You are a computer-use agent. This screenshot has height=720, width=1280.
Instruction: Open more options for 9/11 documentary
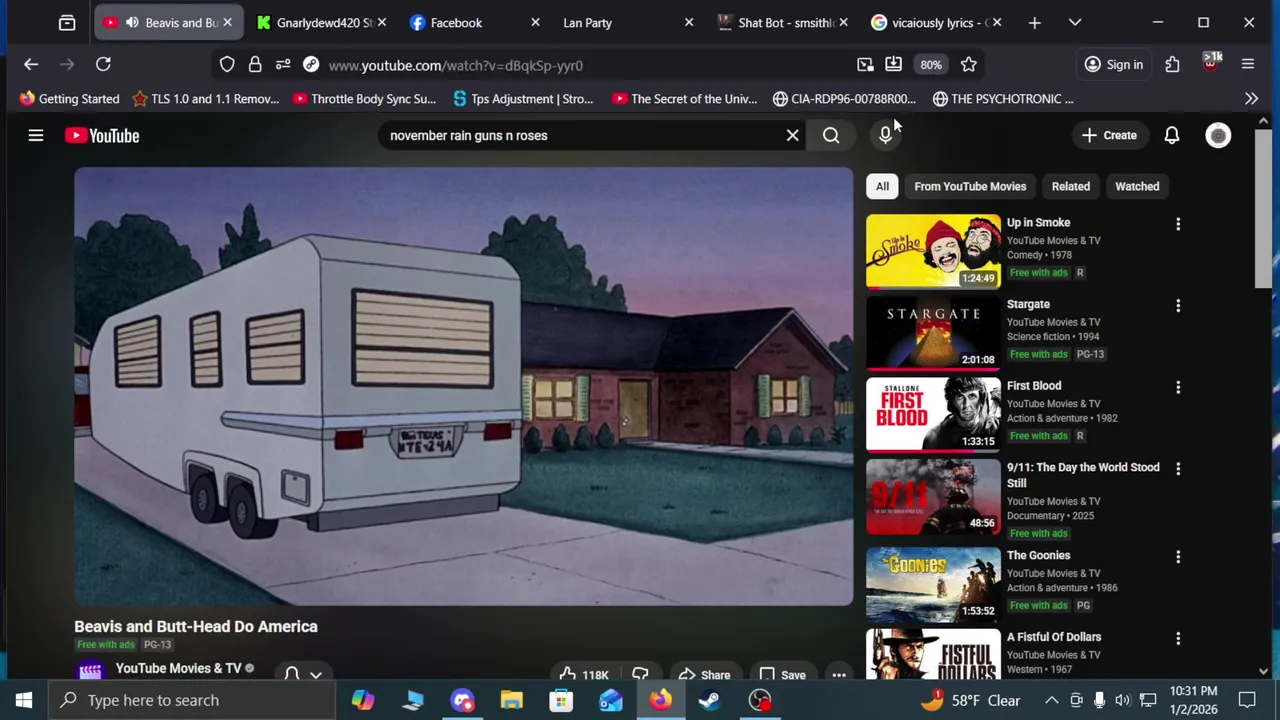1178,468
